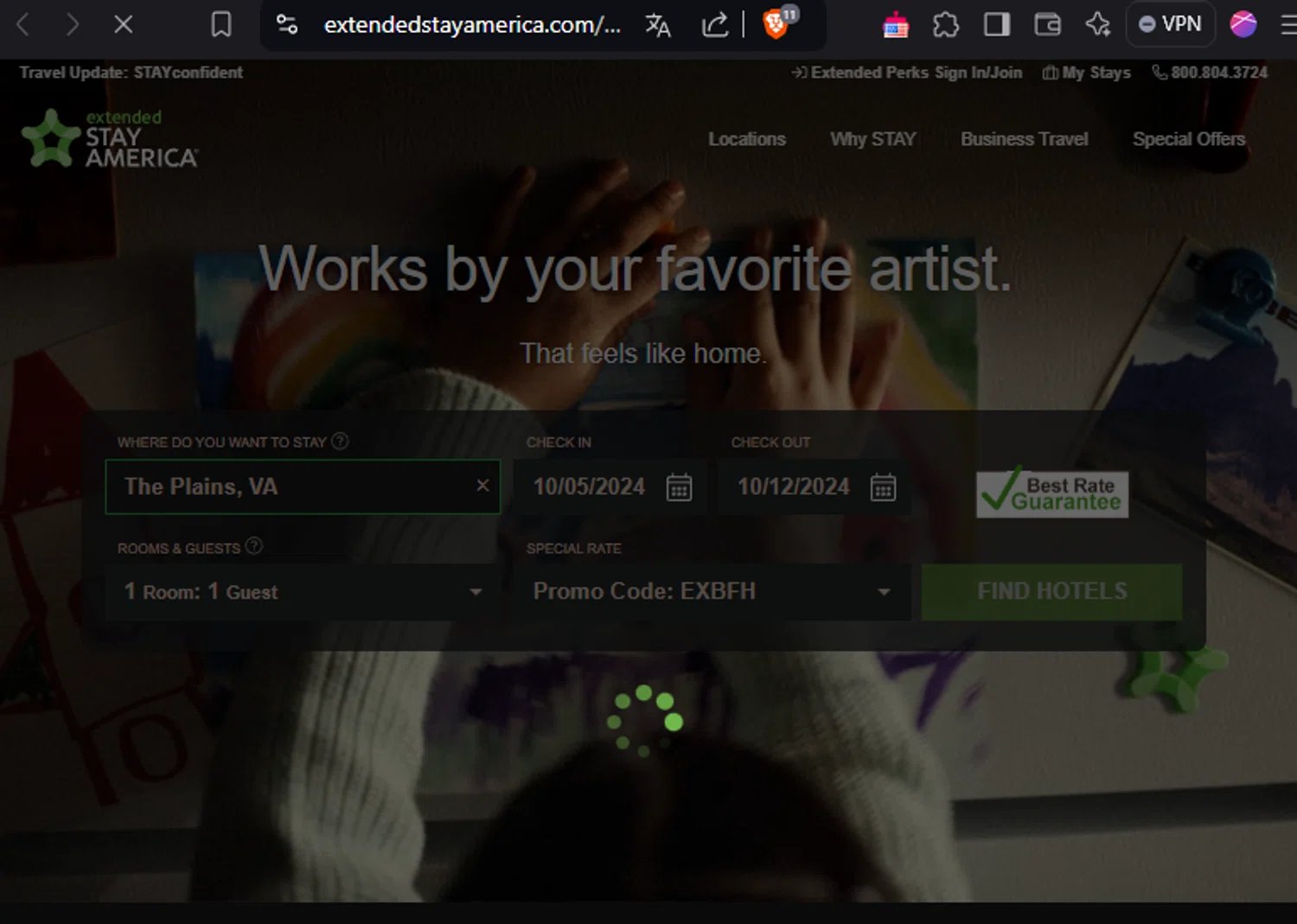Open the check-out calendar icon
The width and height of the screenshot is (1297, 924).
pyautogui.click(x=883, y=487)
